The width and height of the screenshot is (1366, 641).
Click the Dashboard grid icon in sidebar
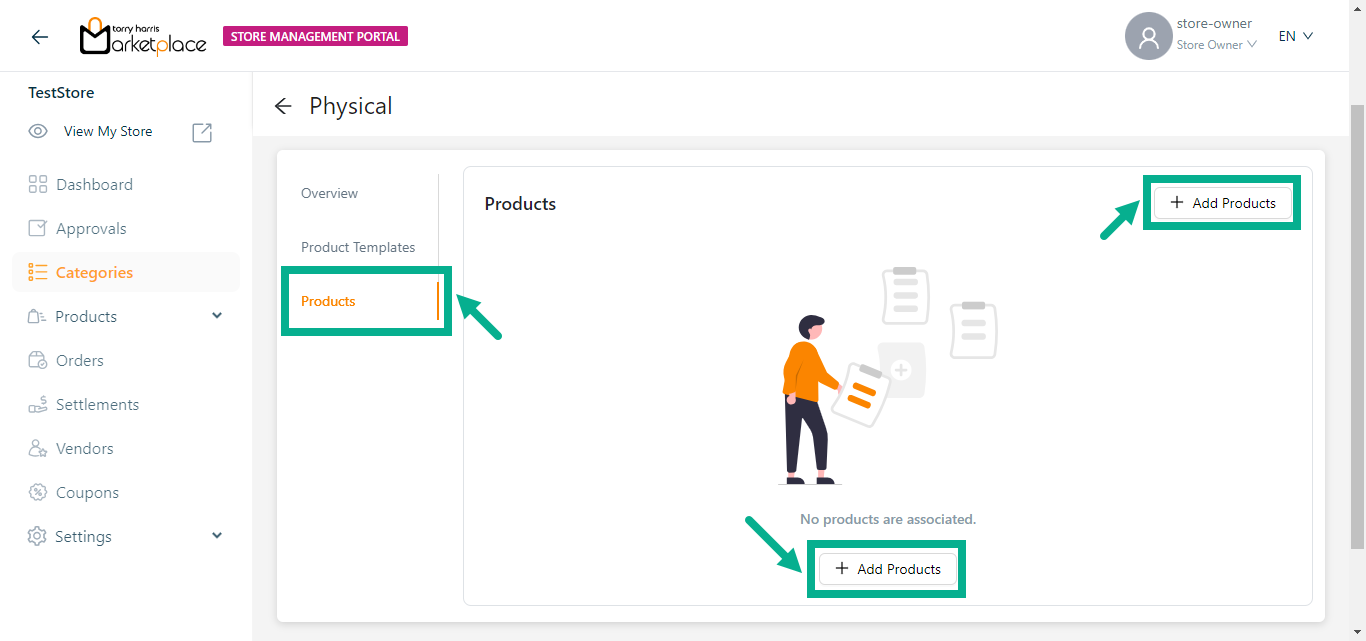pyautogui.click(x=38, y=184)
